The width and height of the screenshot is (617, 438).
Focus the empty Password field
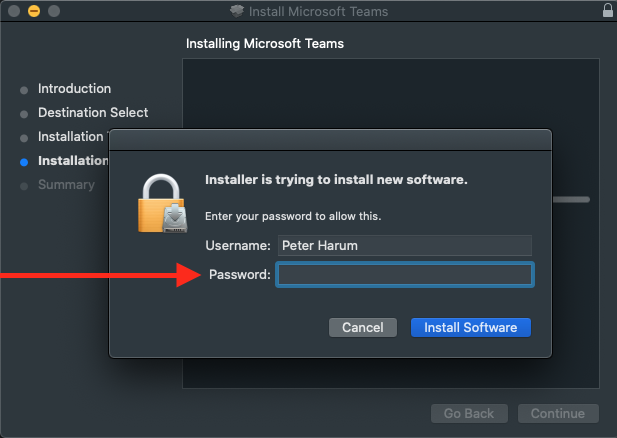(404, 275)
